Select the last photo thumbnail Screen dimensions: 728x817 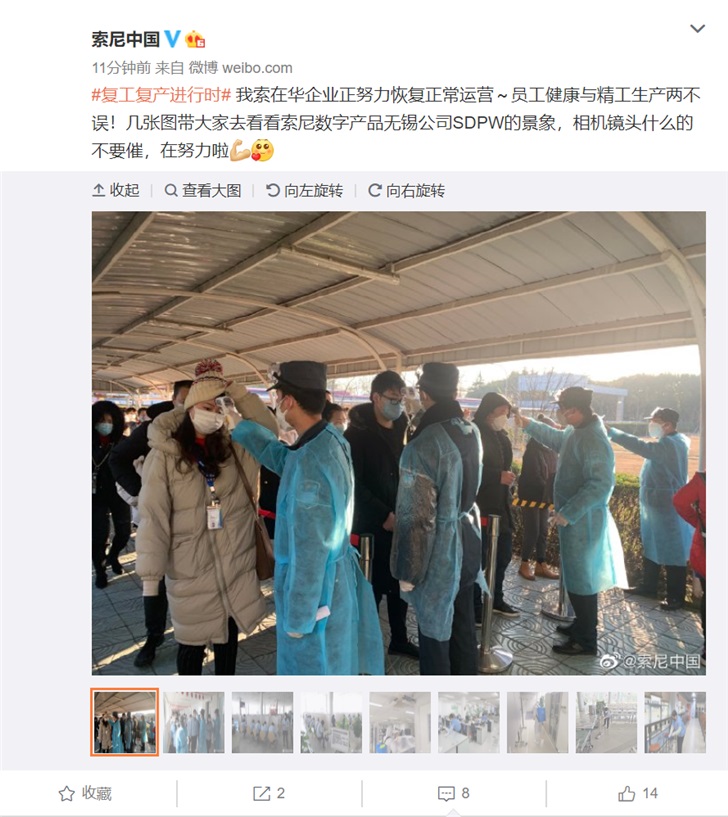pyautogui.click(x=675, y=722)
